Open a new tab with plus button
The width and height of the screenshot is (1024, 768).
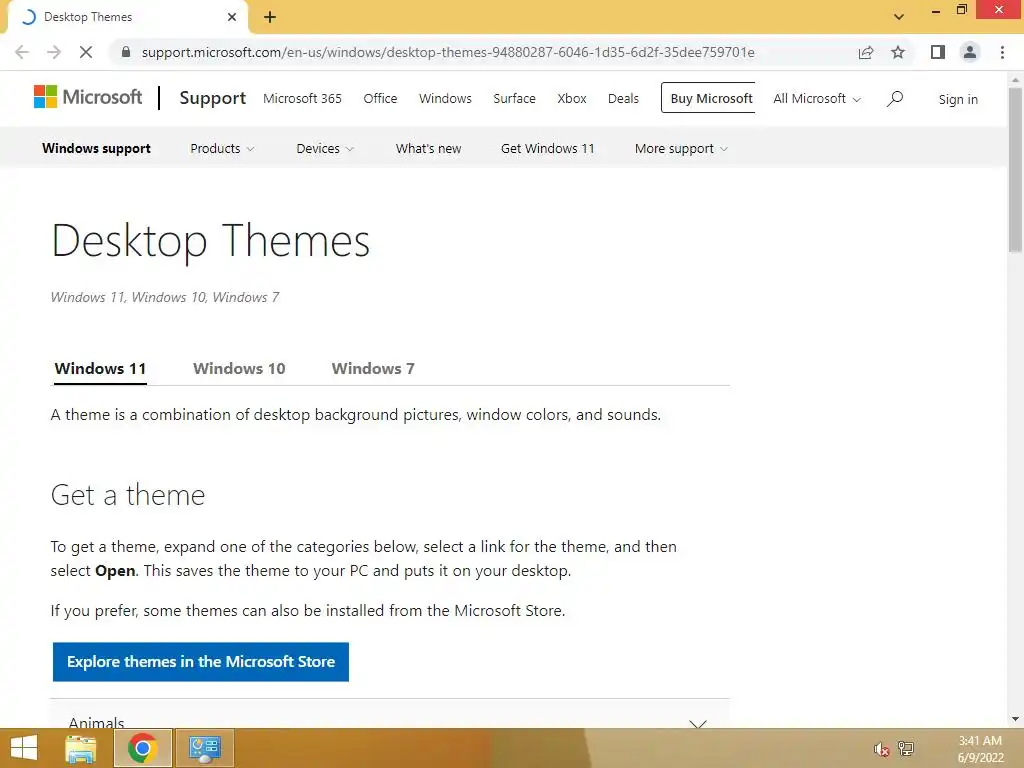pos(270,17)
